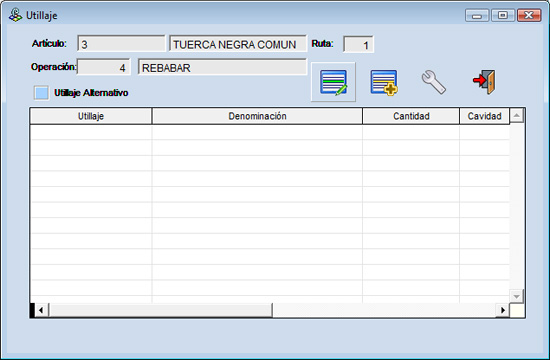The width and height of the screenshot is (550, 360).
Task: Click the Articulo code field containing 3
Action: (x=121, y=44)
